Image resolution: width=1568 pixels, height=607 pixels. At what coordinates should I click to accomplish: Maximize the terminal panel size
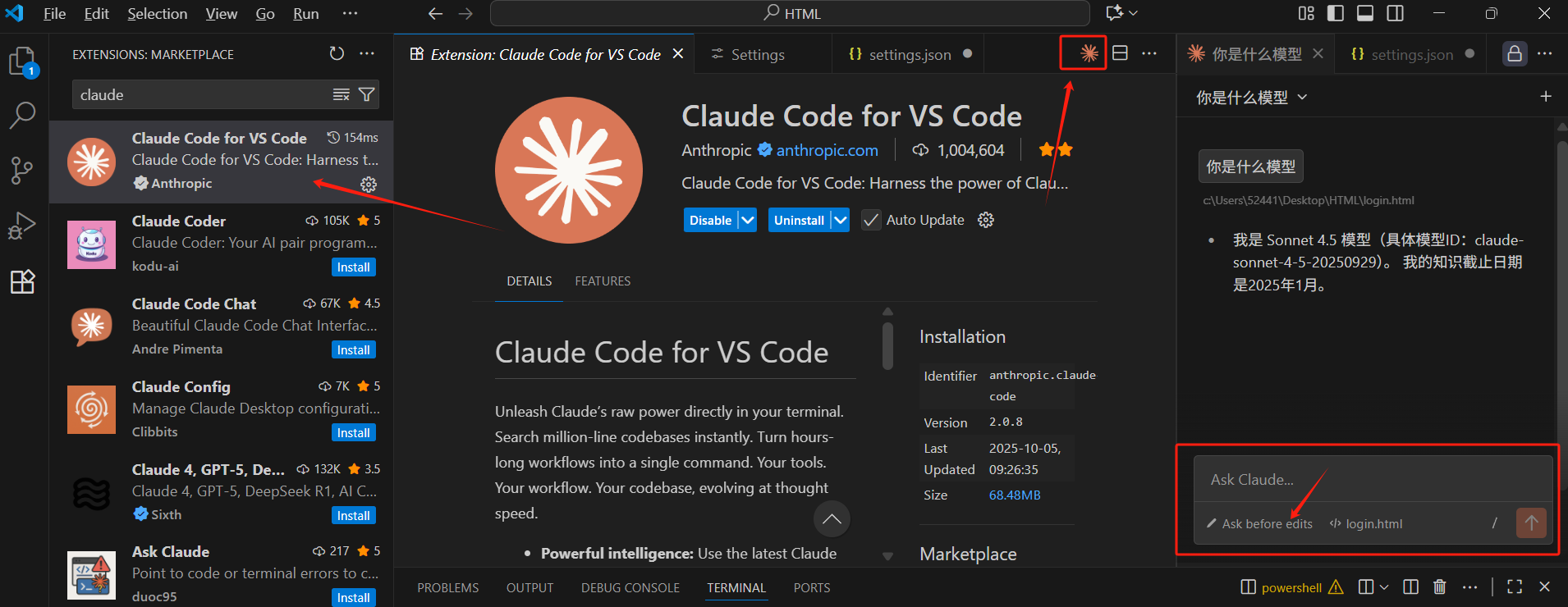[x=1515, y=586]
